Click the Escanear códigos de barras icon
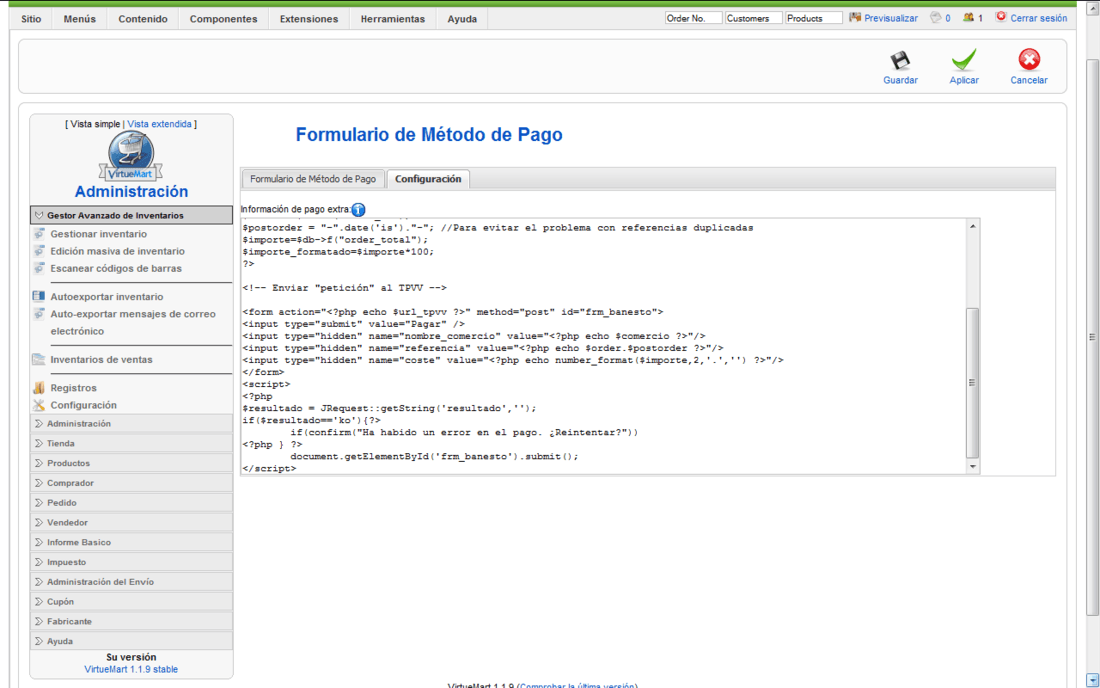Screen dimensions: 1100x688 [39, 269]
